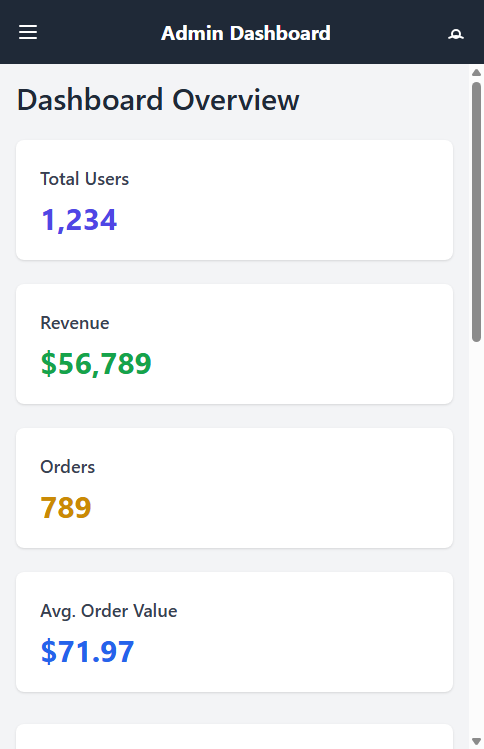Viewport: 484px width, 749px height.
Task: Click the scrollbar down arrow
Action: tap(476, 741)
